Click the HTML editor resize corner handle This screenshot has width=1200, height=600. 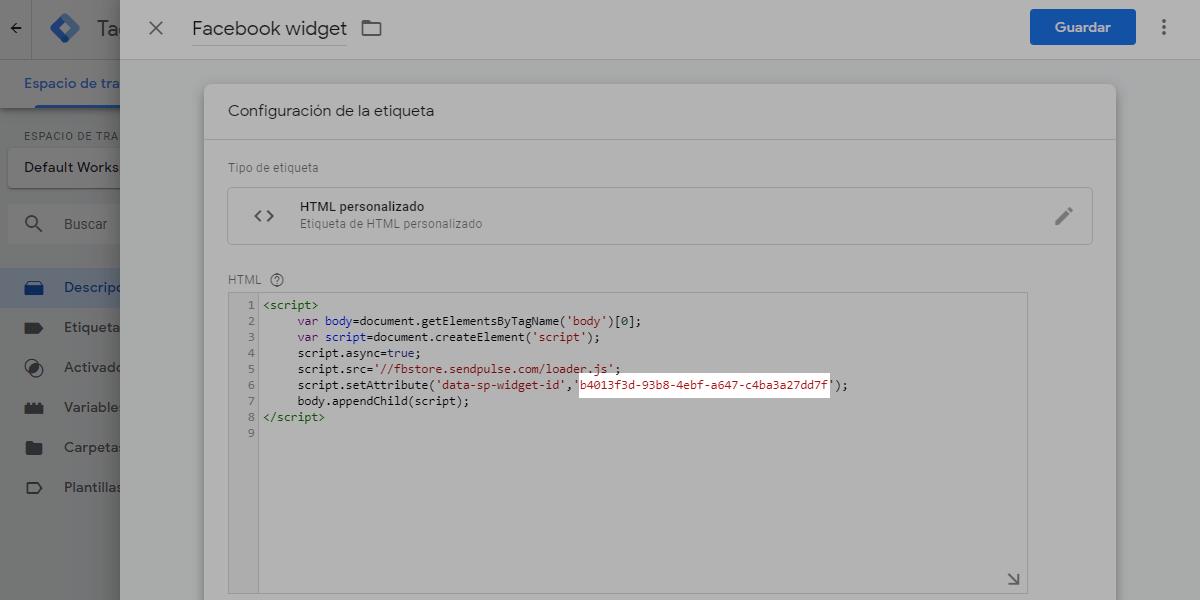point(1013,579)
